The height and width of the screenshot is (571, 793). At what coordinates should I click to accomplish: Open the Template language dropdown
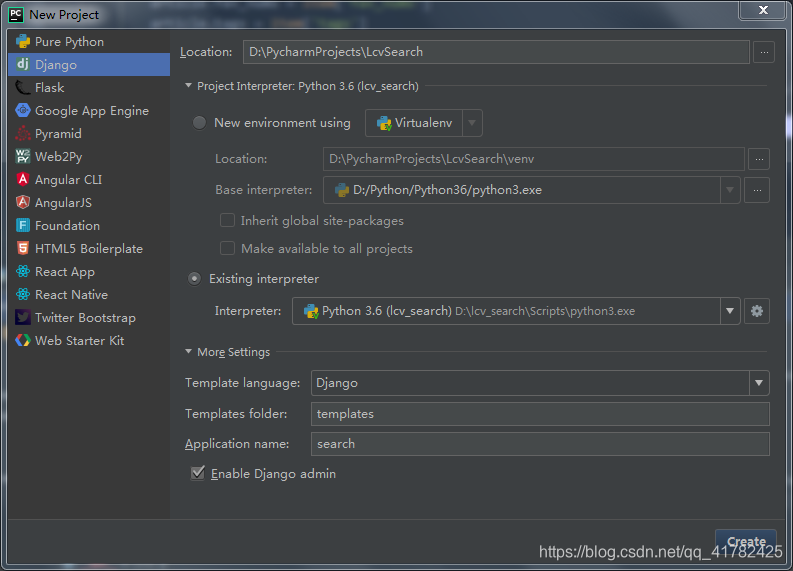tap(759, 383)
